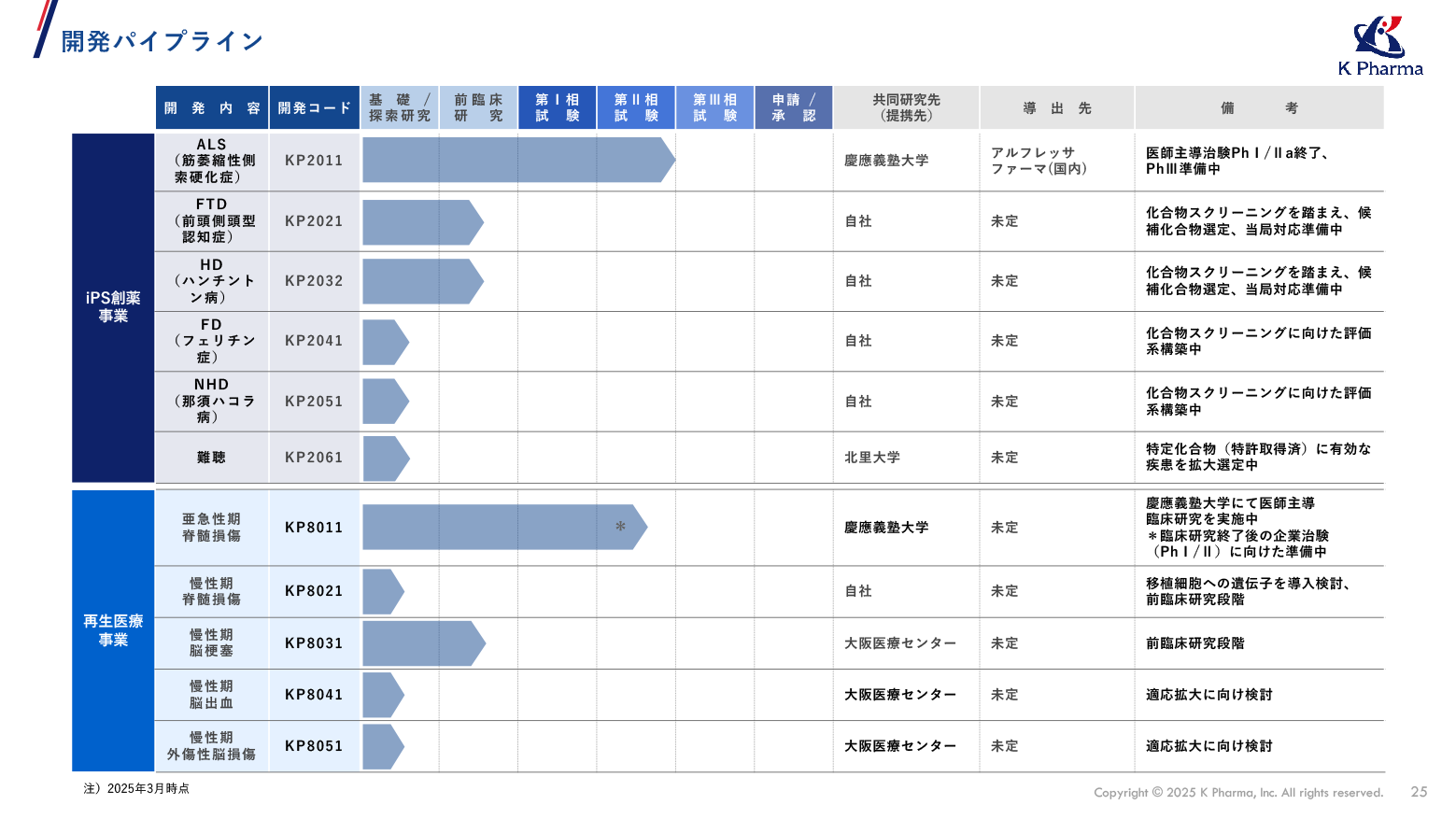Click the 特定化合物(特許取得済) remark
Screen dimensions: 1456x819
point(1259,457)
